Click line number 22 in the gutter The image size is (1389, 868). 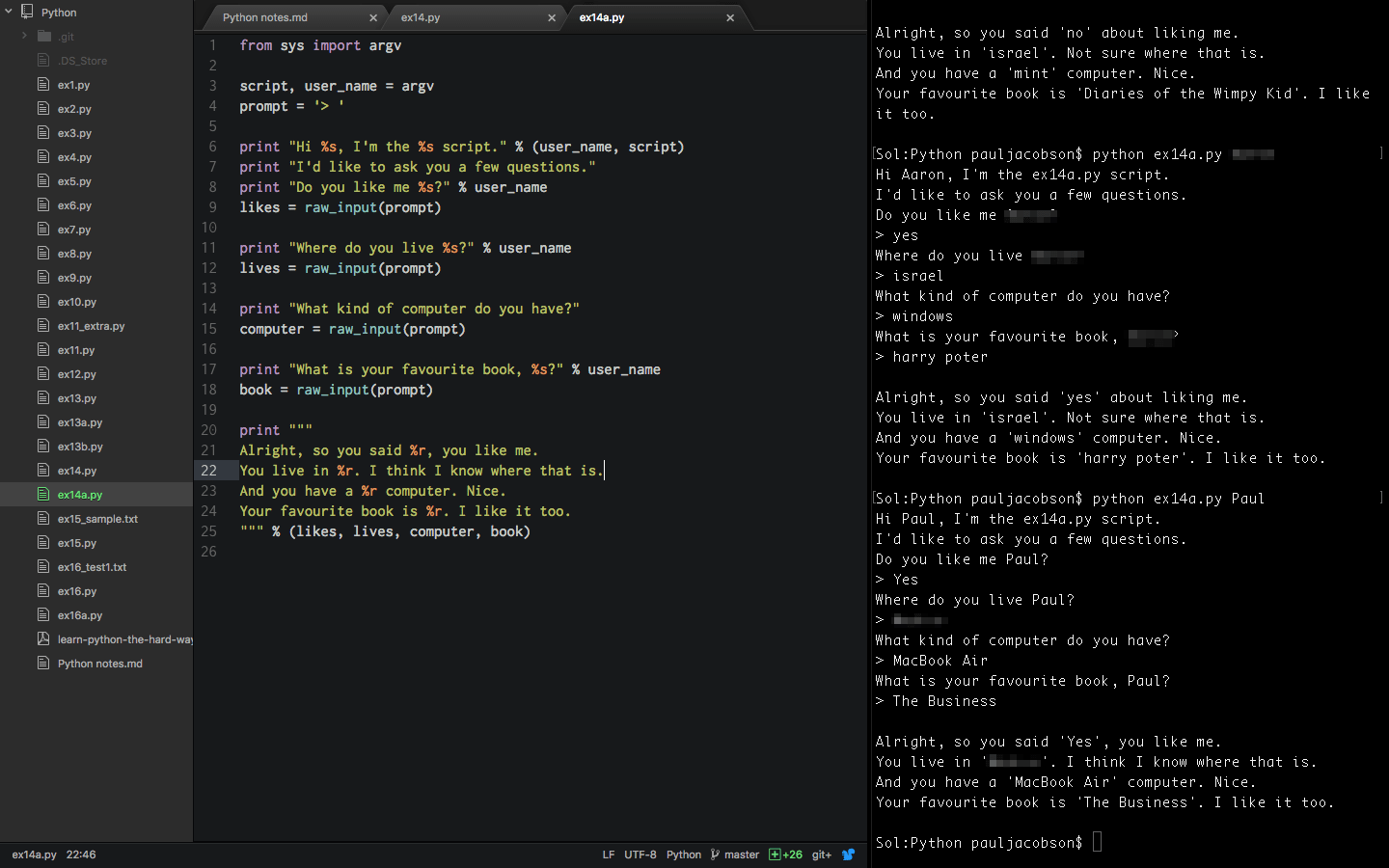click(210, 470)
